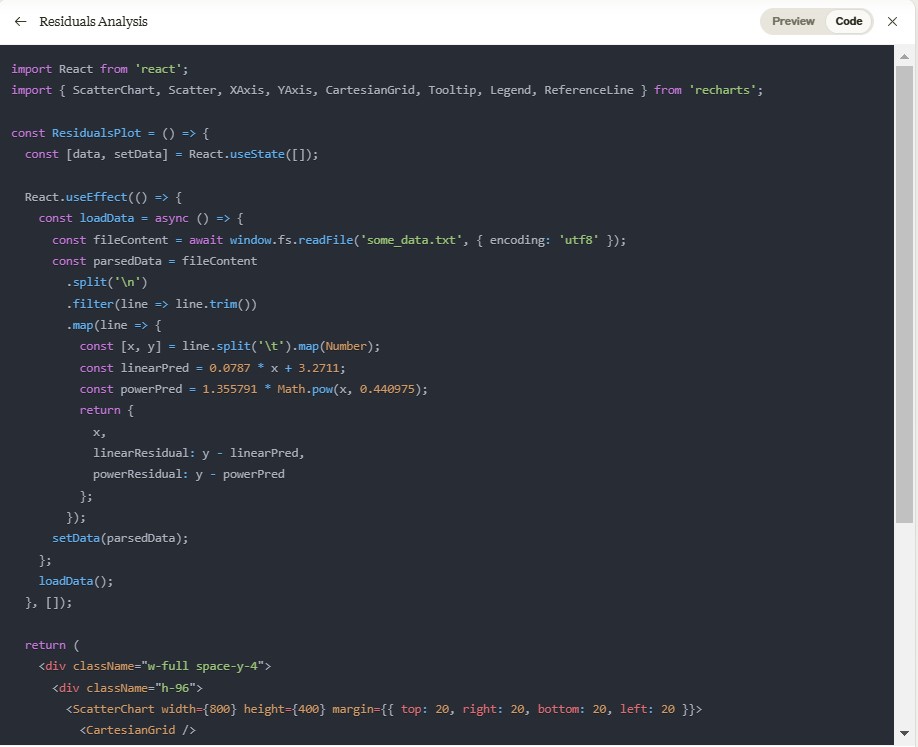Click the 'async' keyword
Viewport: 918px width, 747px height.
pos(172,218)
